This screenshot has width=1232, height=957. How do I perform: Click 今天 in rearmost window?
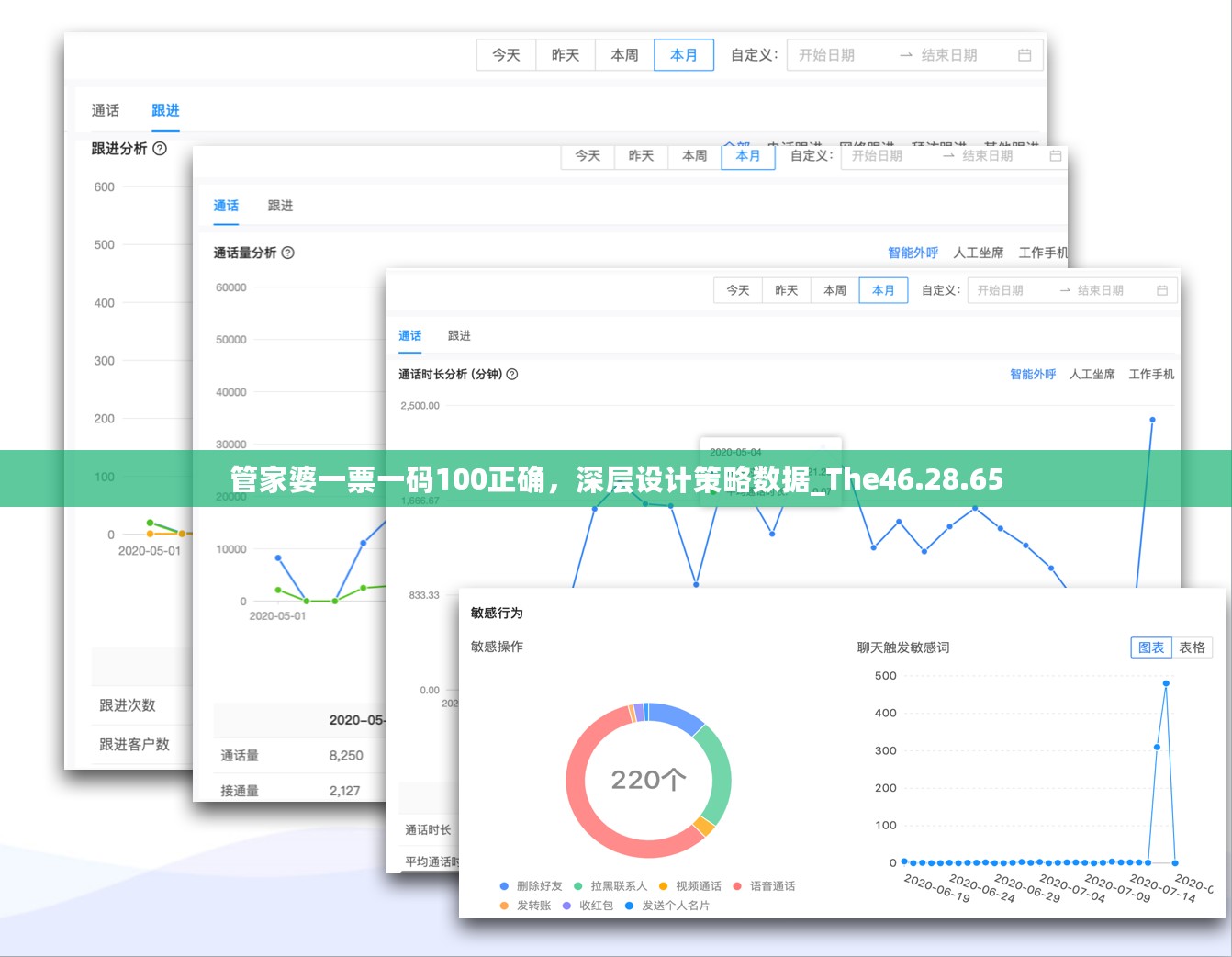click(x=507, y=55)
